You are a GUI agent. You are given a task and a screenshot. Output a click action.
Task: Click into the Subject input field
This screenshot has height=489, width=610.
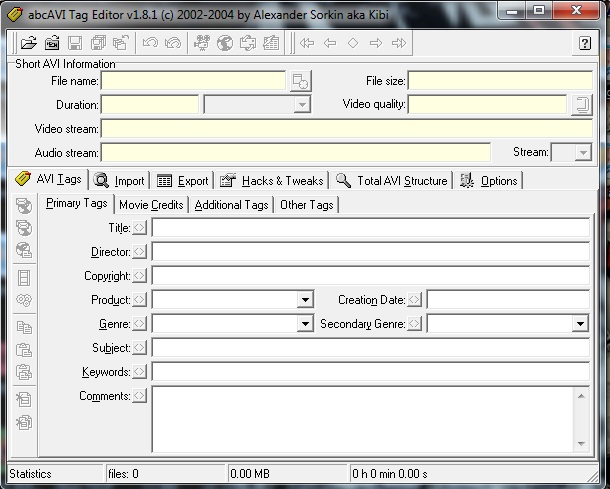(371, 348)
